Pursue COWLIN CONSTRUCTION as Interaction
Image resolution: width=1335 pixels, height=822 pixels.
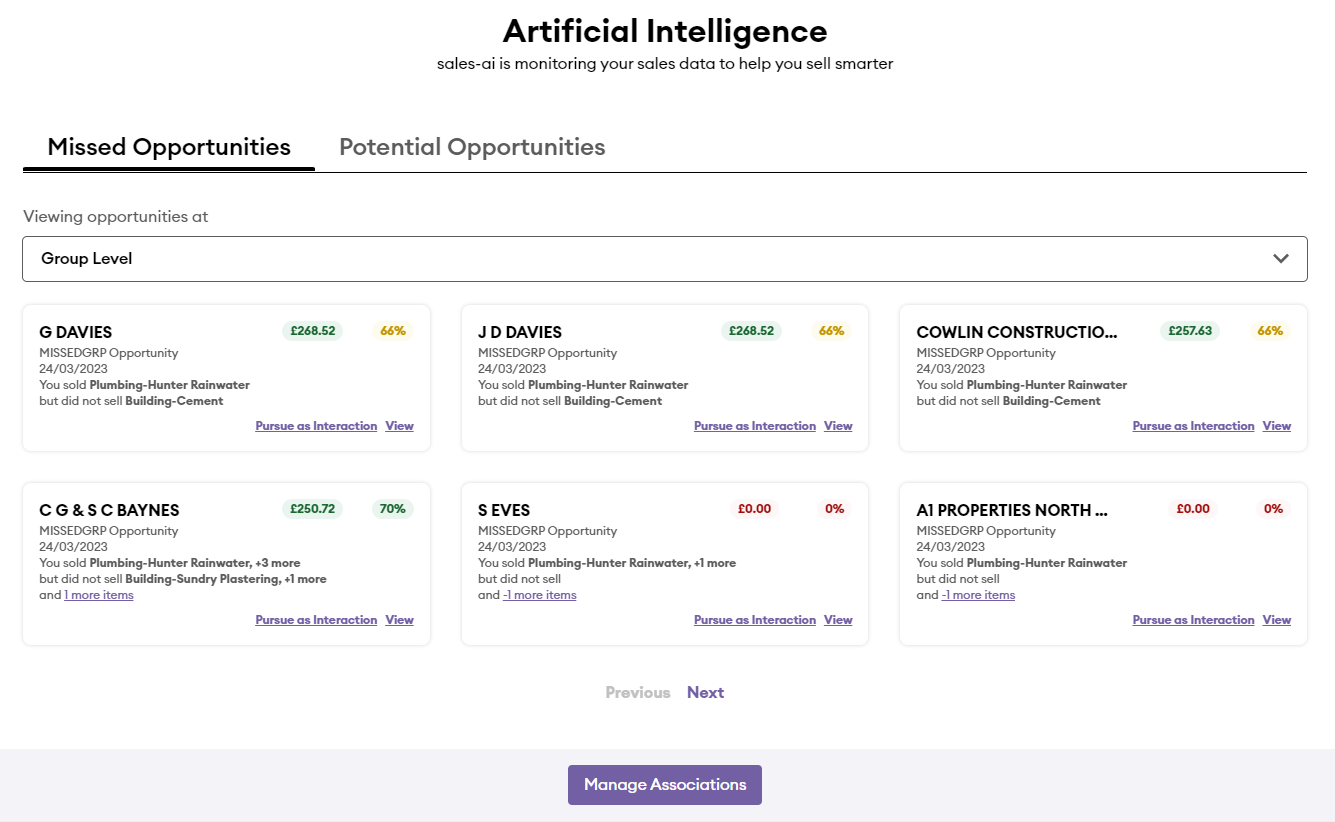1193,426
